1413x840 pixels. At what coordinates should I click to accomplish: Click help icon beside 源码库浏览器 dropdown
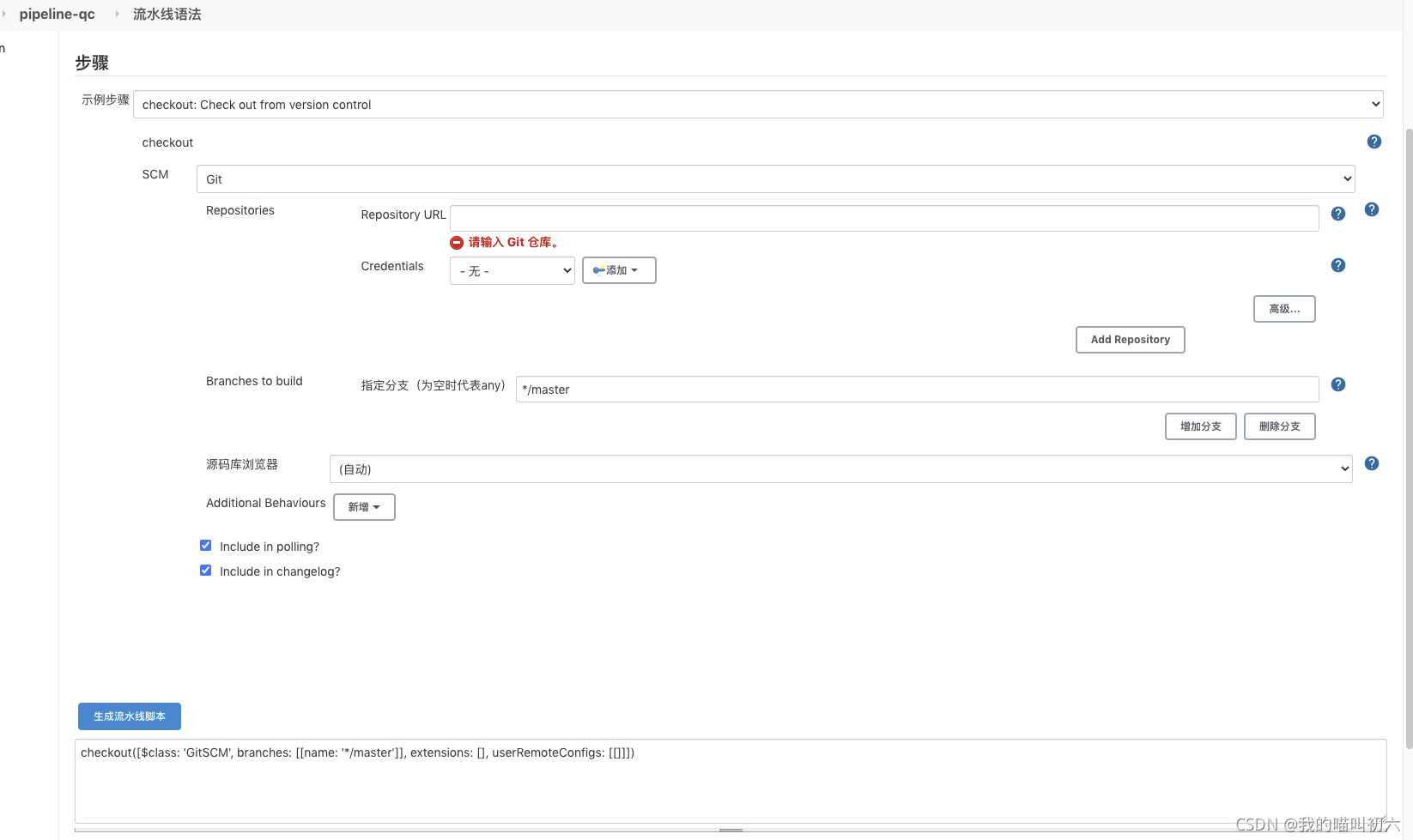click(x=1371, y=463)
